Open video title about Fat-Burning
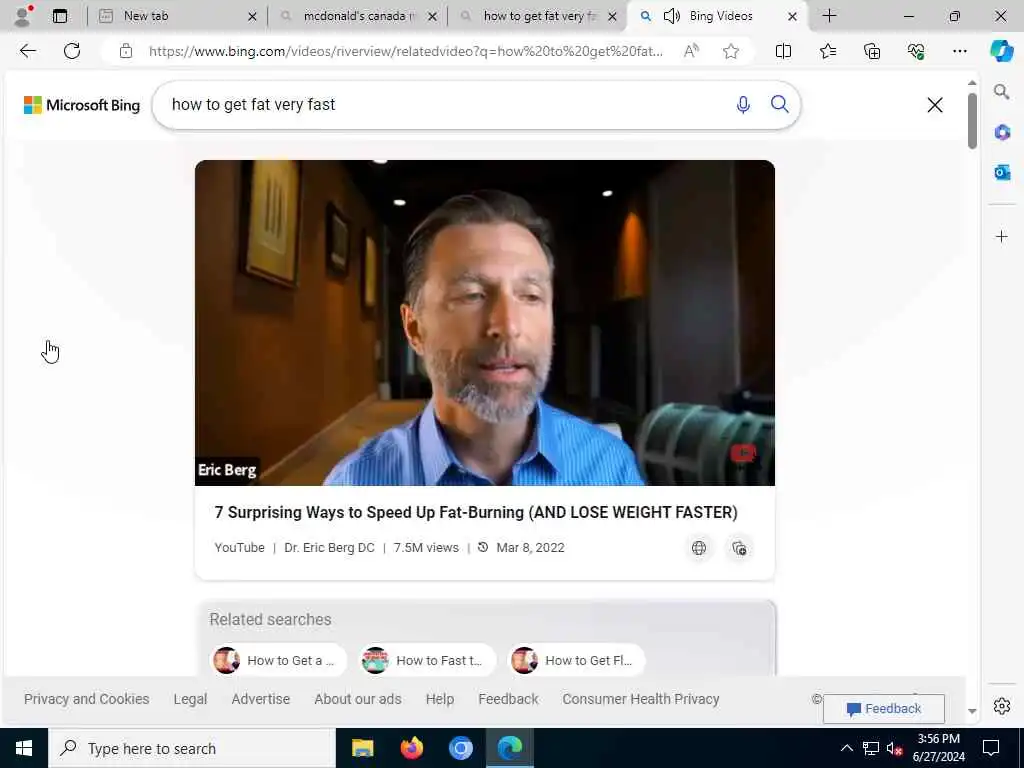Viewport: 1024px width, 768px height. (476, 513)
